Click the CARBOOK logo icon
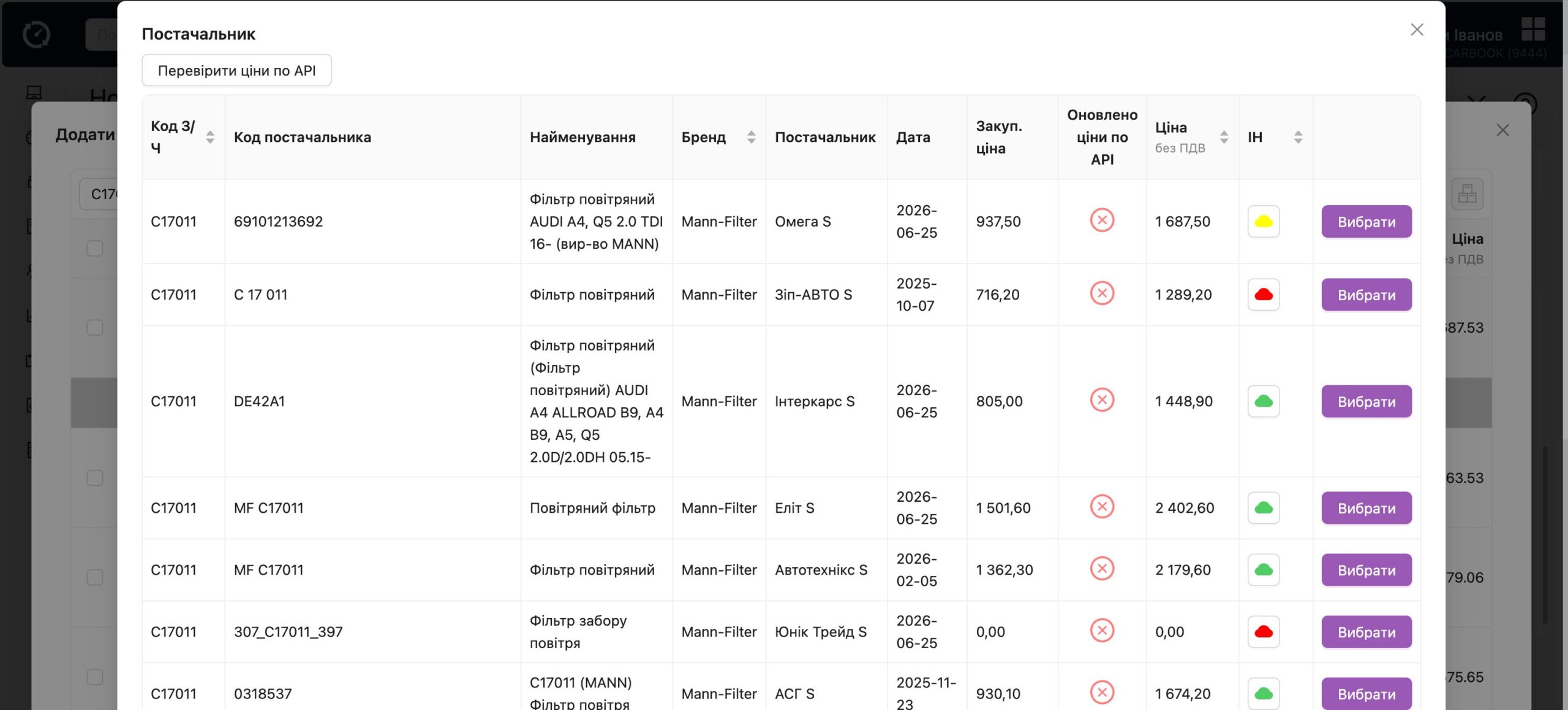Image resolution: width=1568 pixels, height=710 pixels. click(x=36, y=34)
